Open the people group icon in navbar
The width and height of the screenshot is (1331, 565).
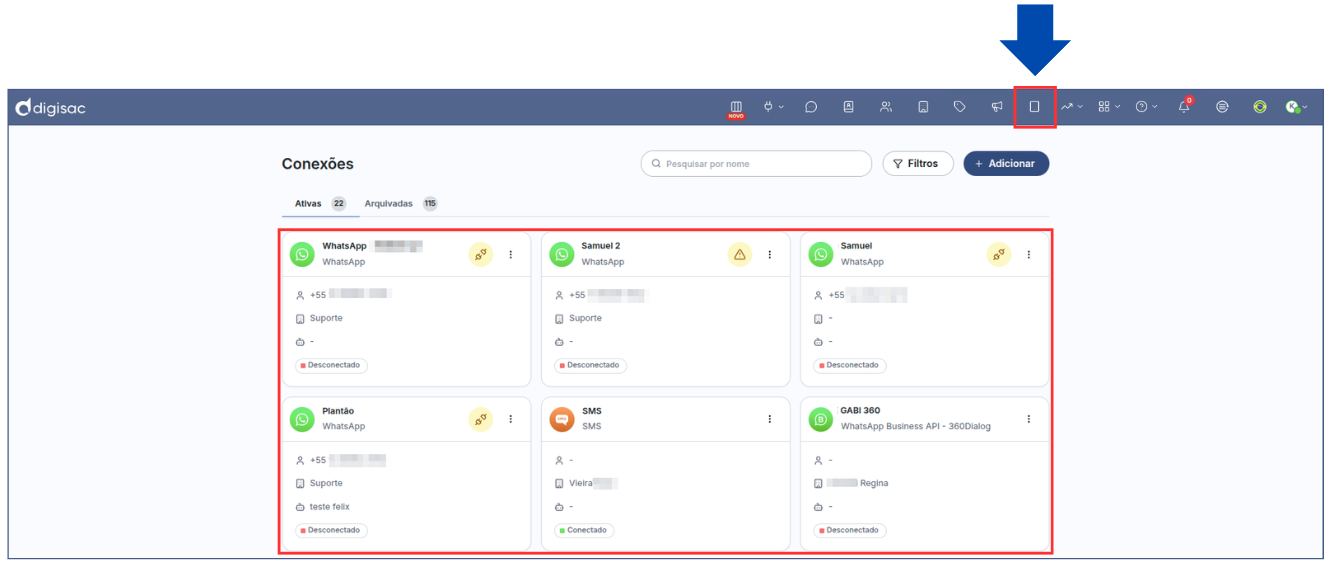click(x=886, y=107)
